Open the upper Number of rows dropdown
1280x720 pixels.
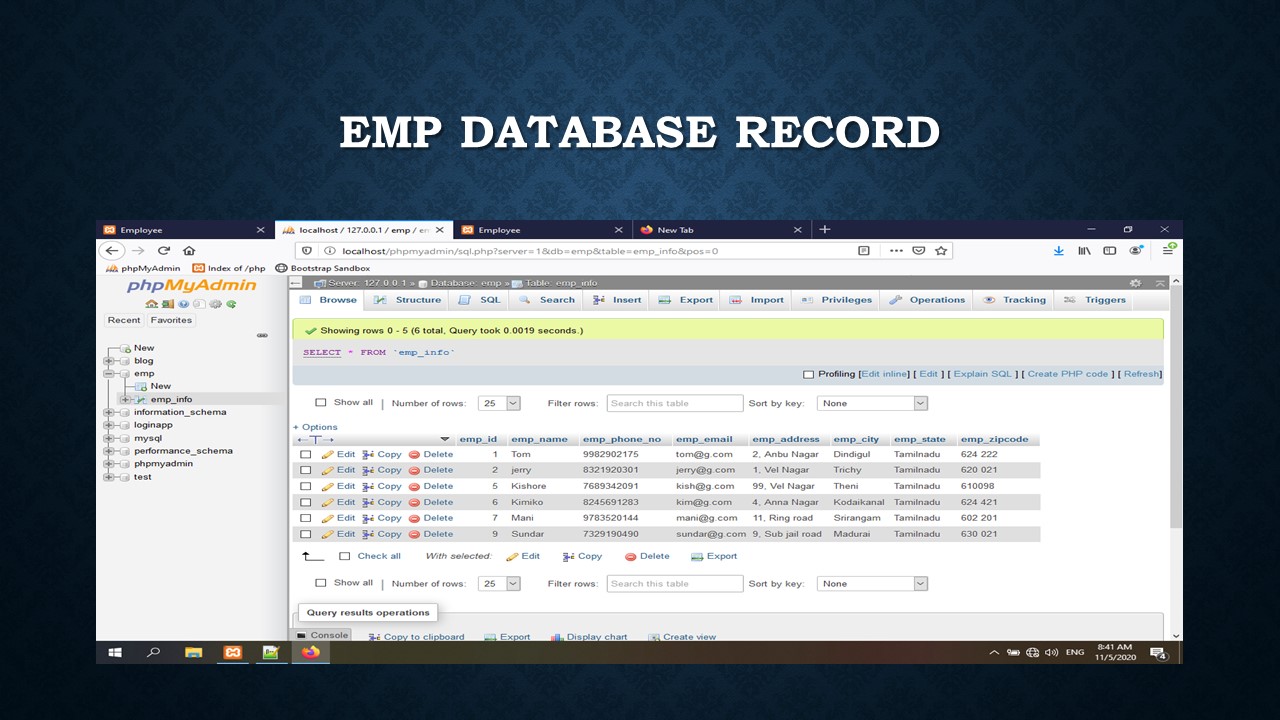(x=500, y=403)
